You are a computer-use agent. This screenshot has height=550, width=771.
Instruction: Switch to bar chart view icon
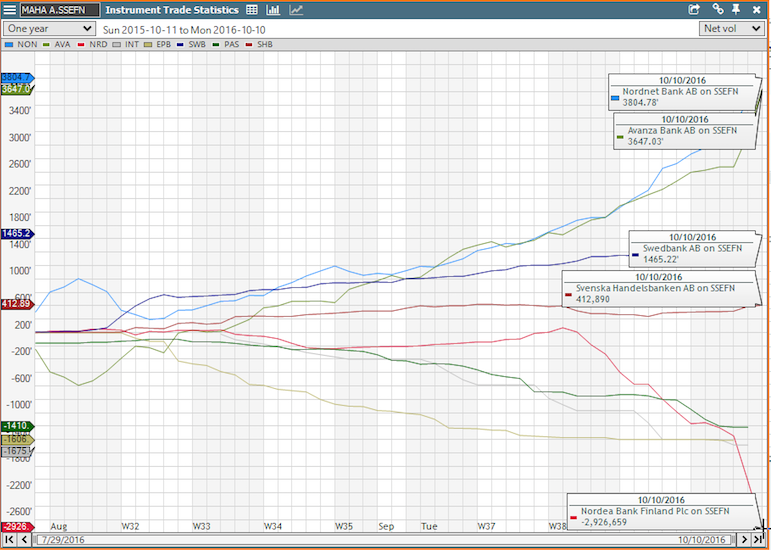(273, 10)
